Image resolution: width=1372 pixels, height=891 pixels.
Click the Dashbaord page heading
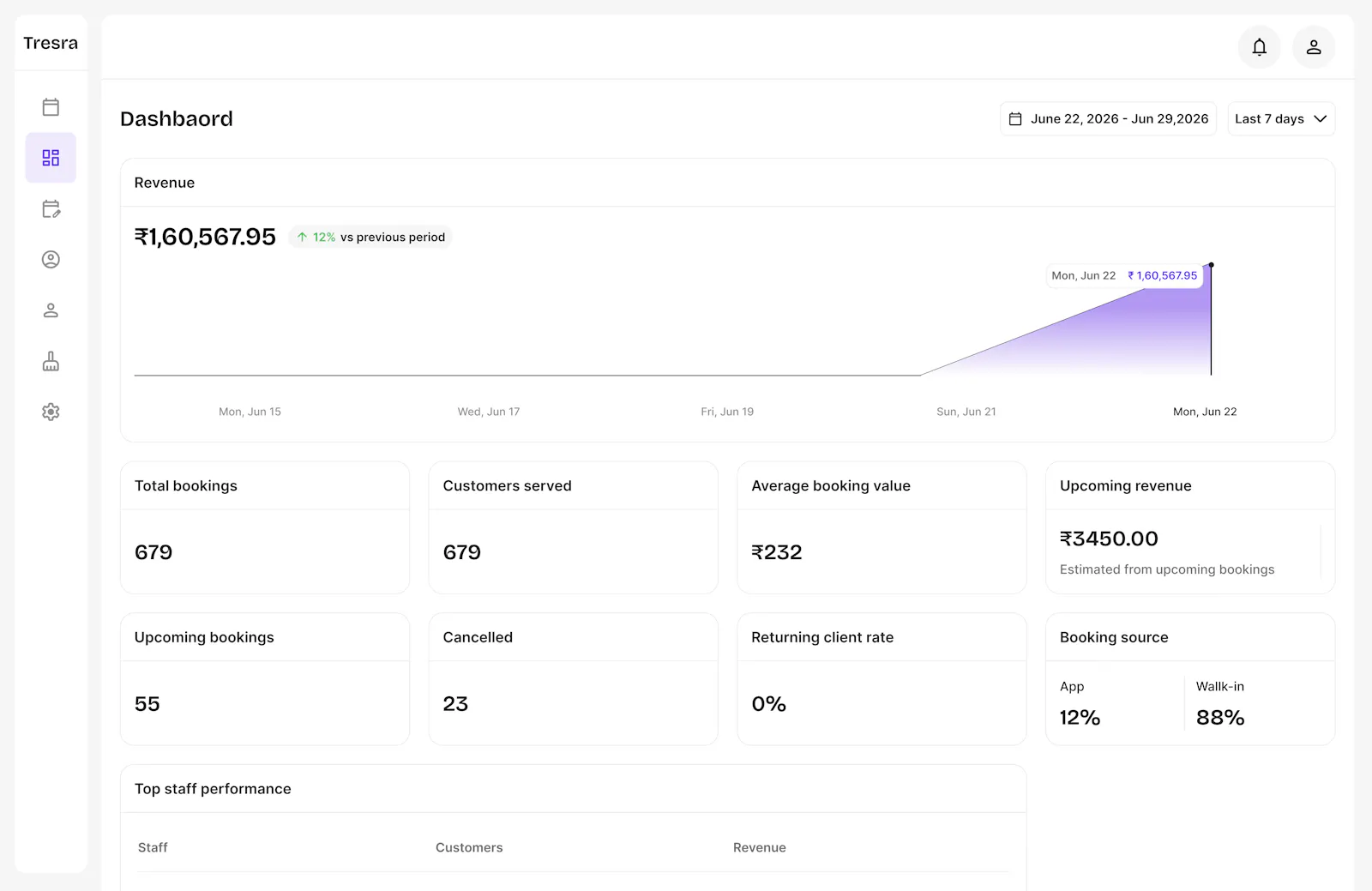coord(177,118)
